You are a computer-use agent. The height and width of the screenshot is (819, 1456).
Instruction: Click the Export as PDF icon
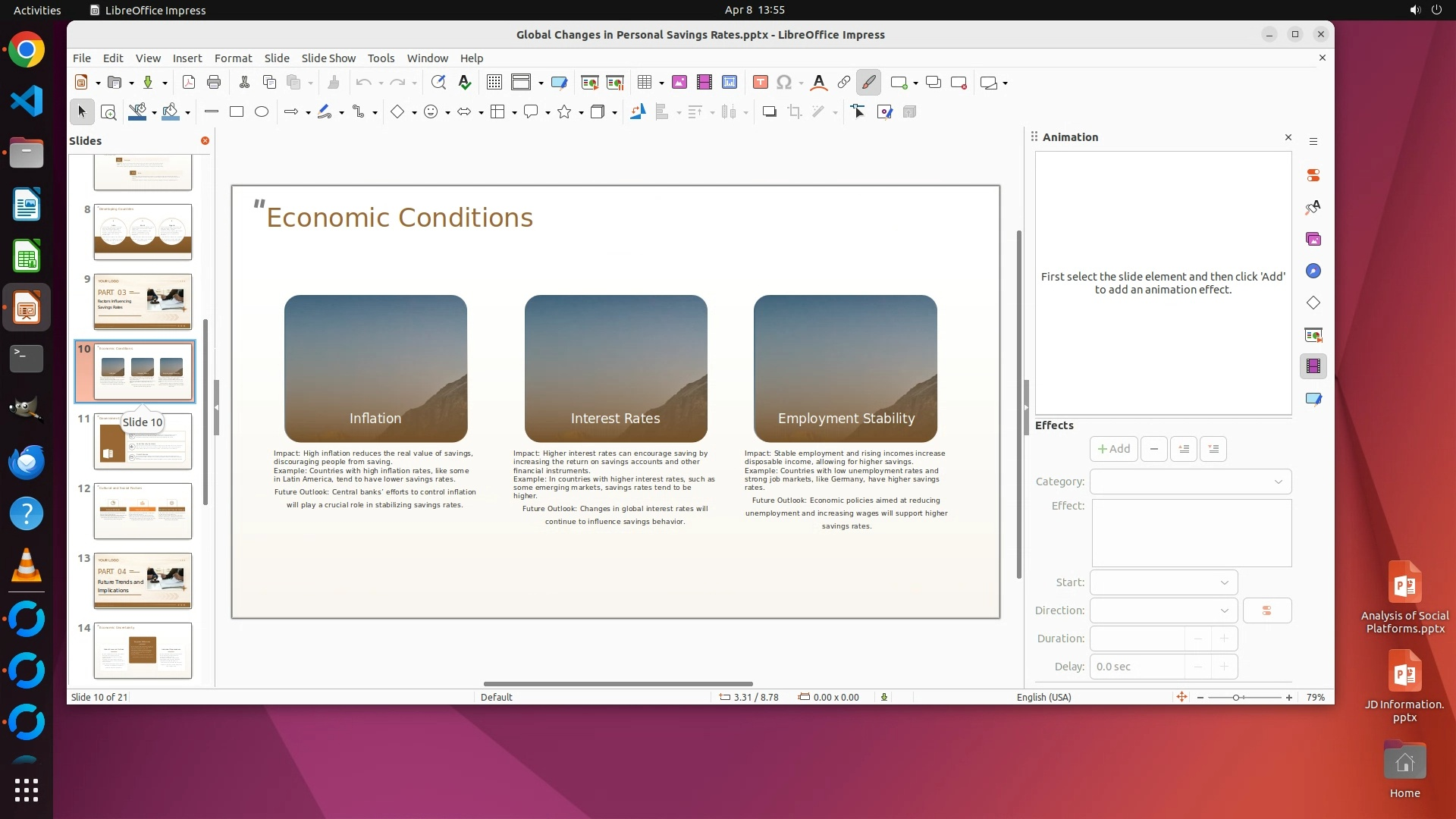(x=189, y=83)
